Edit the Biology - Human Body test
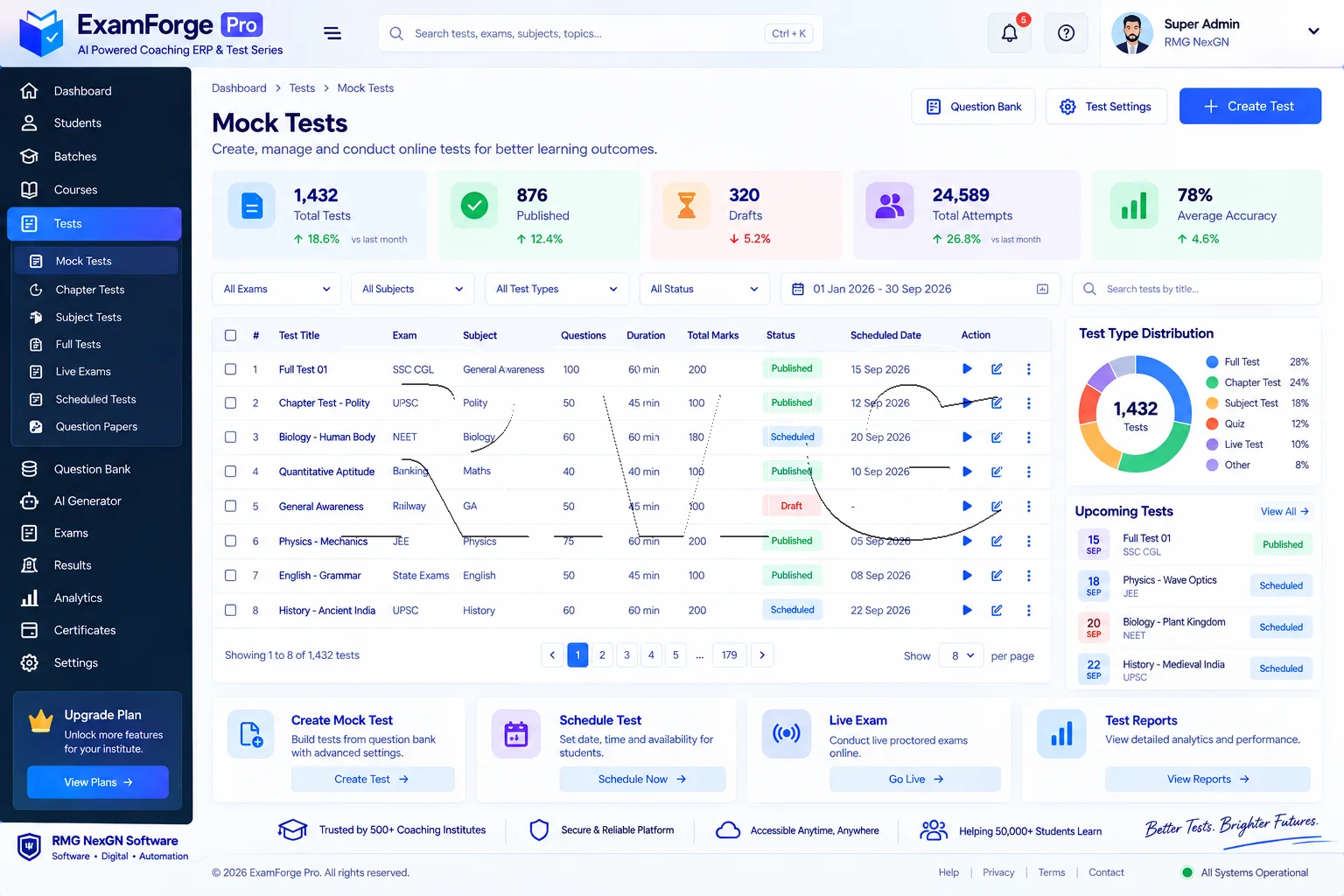This screenshot has width=1344, height=896. (997, 437)
